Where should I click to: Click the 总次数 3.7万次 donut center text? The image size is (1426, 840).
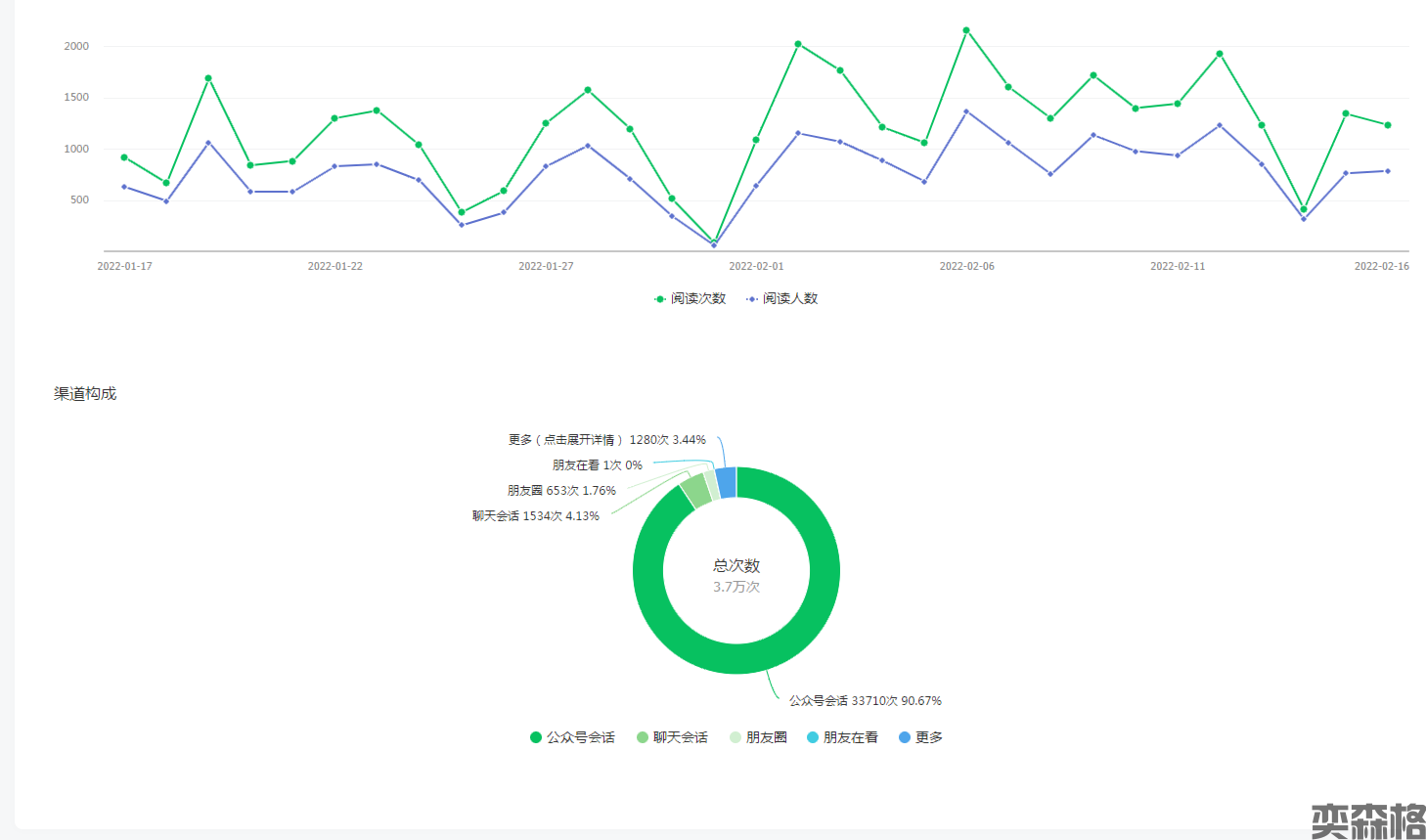[736, 576]
